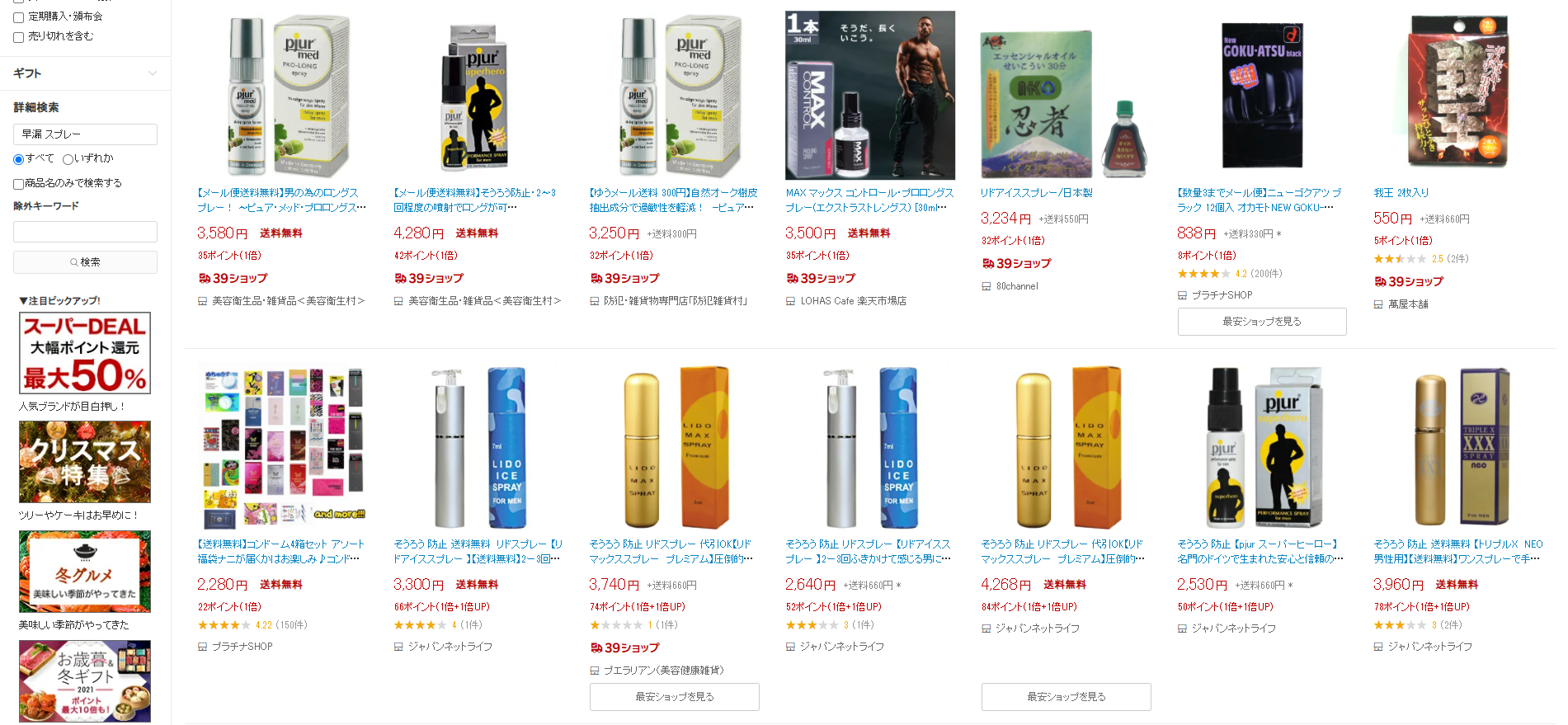
Task: Click the shop icon beside 80channel
Action: [x=986, y=286]
